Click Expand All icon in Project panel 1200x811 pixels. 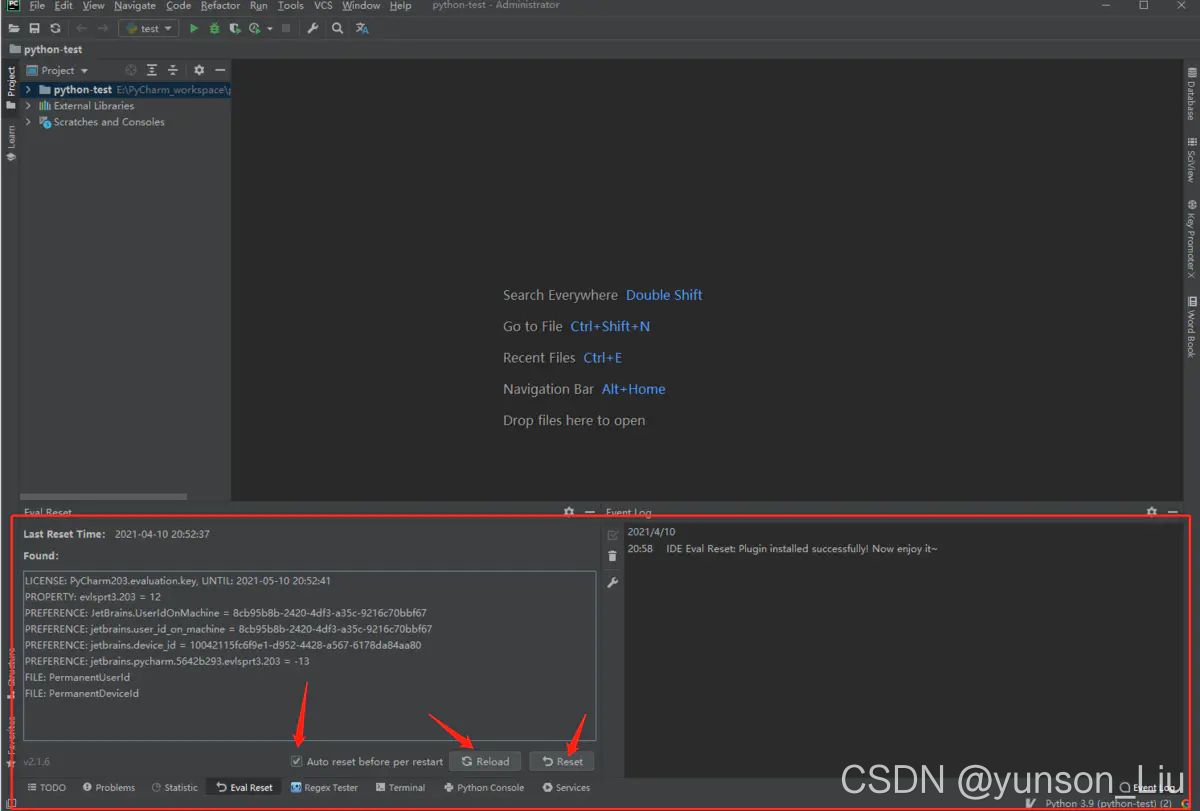pyautogui.click(x=152, y=70)
